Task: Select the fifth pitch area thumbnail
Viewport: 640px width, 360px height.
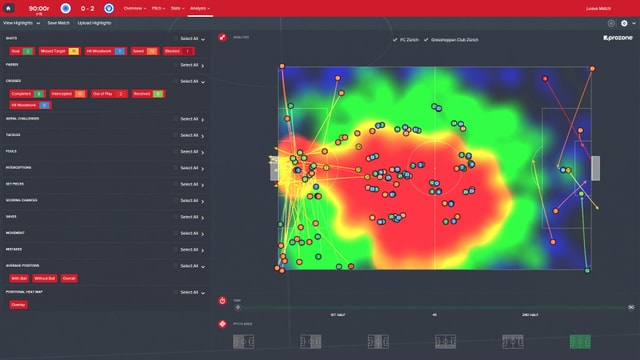Action: [513, 342]
